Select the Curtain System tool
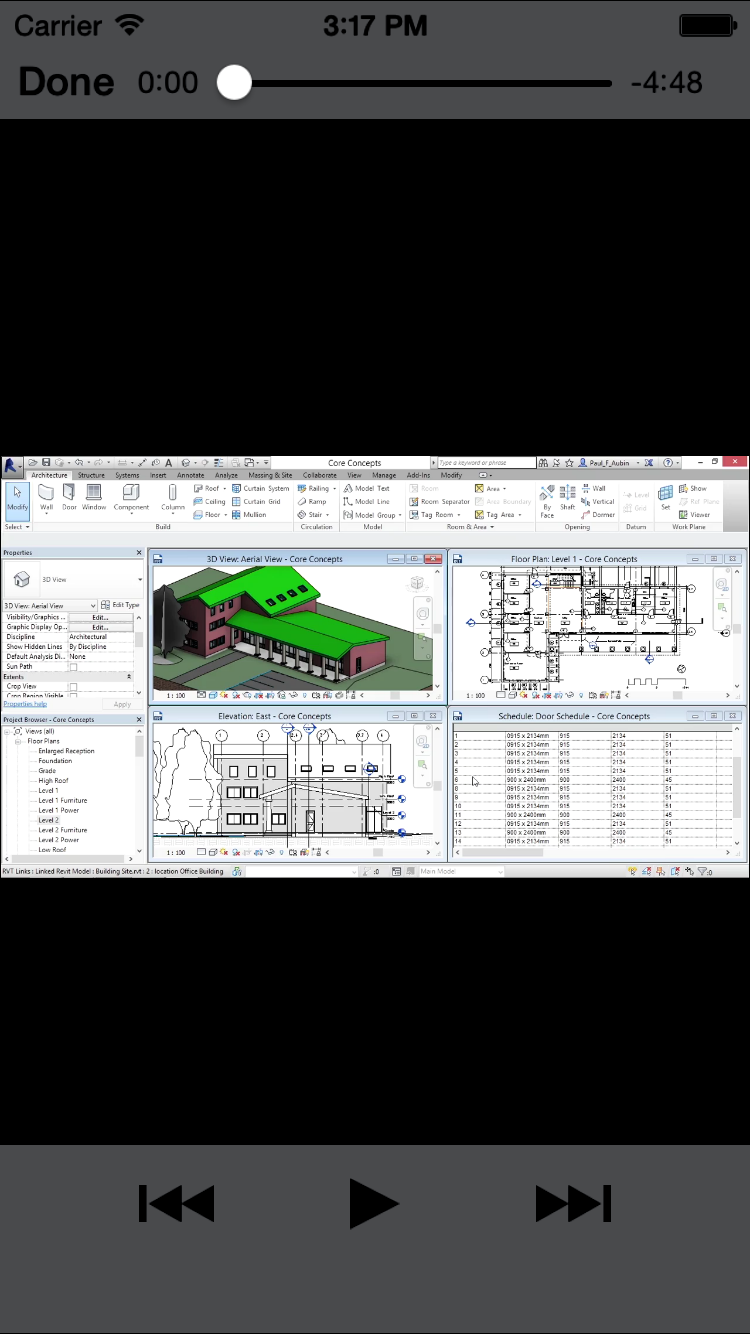The width and height of the screenshot is (750, 1334). coord(261,489)
